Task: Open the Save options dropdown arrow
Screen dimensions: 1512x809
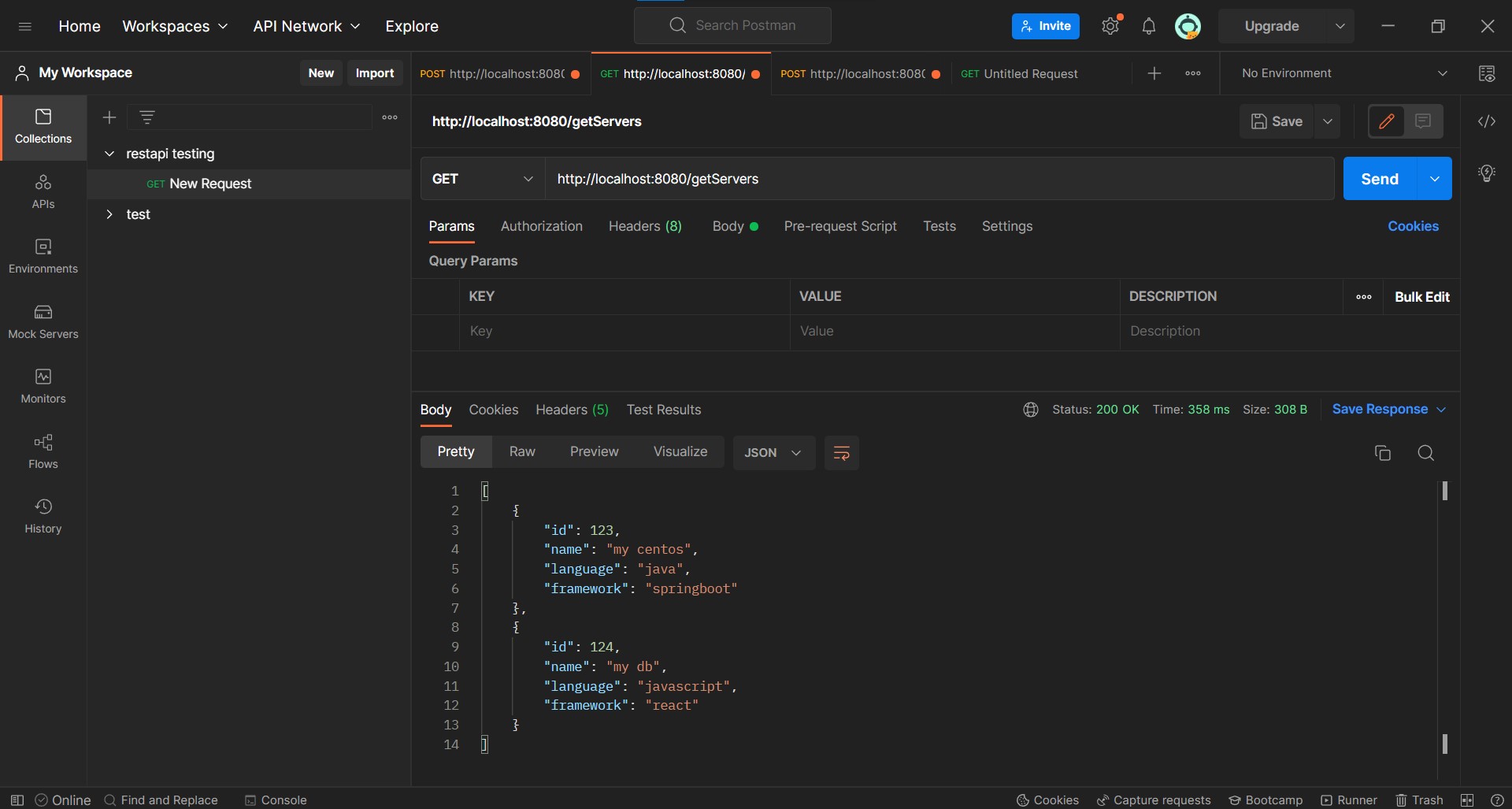Action: pos(1328,121)
